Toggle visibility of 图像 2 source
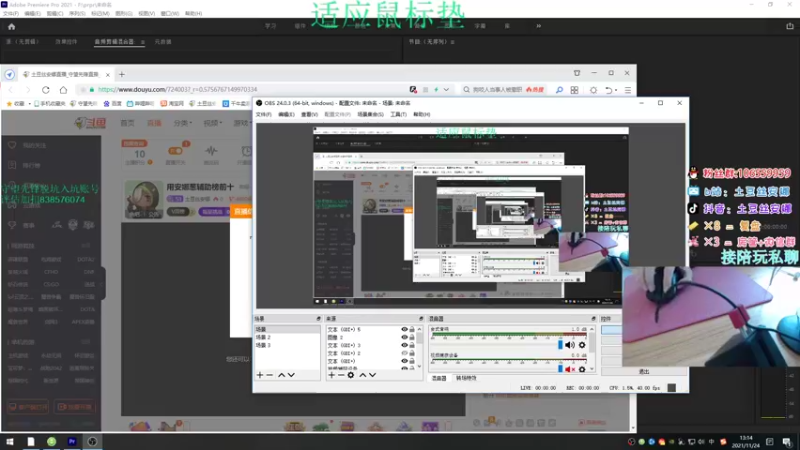 pos(404,337)
